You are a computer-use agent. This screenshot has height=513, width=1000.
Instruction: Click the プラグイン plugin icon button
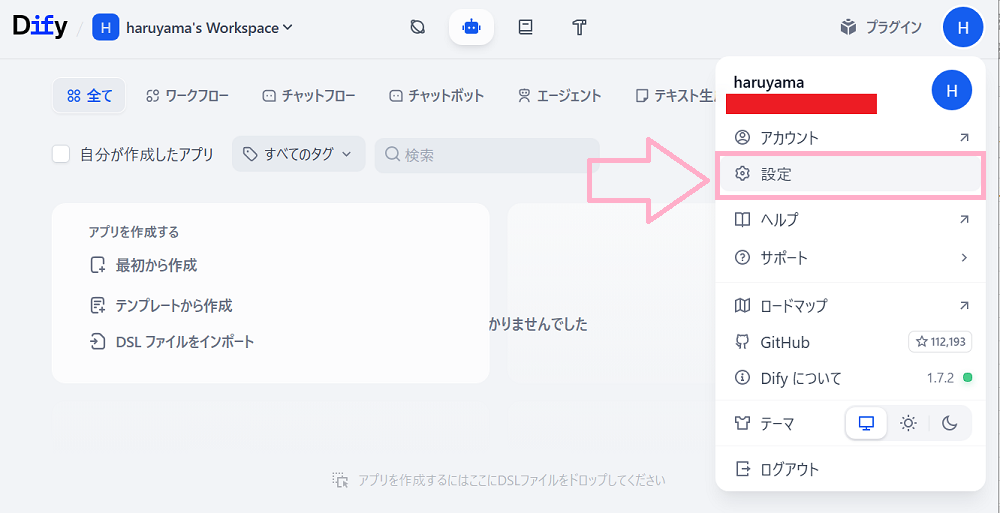click(x=880, y=27)
